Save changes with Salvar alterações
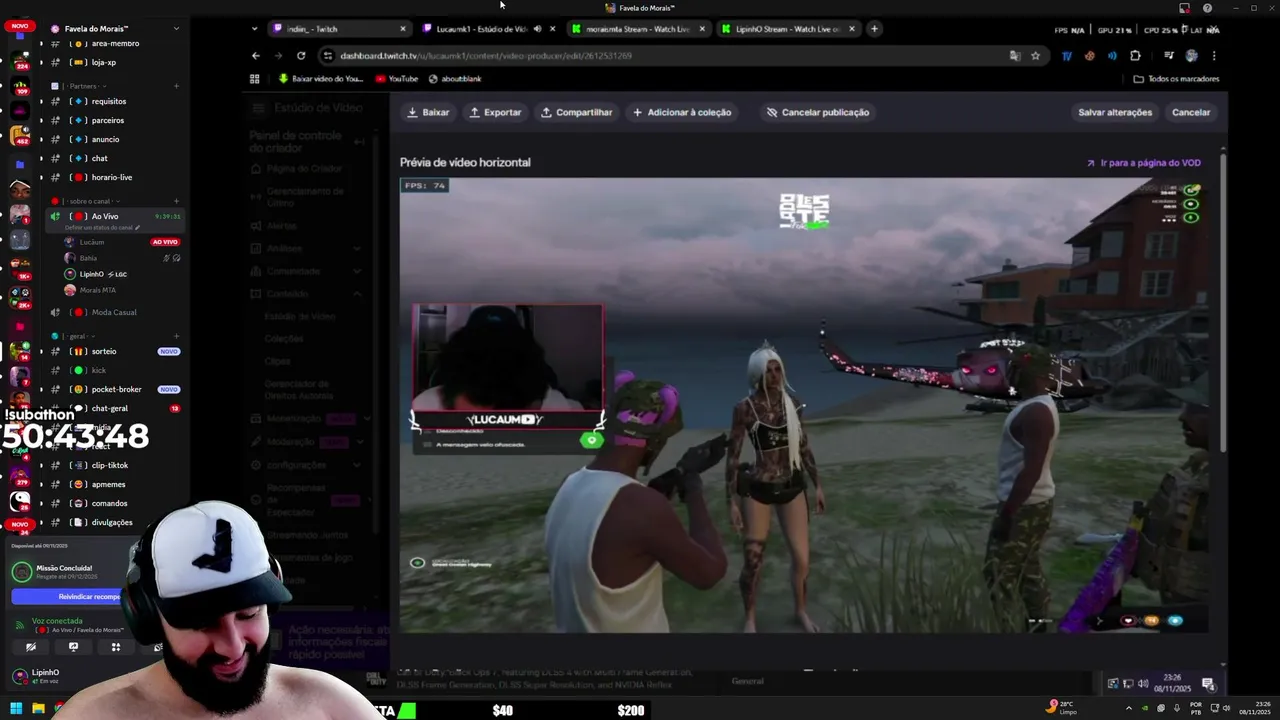 coord(1115,112)
